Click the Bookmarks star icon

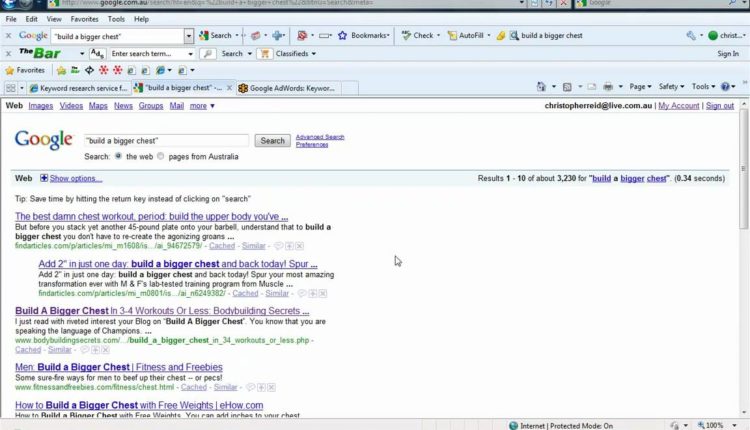(x=342, y=35)
